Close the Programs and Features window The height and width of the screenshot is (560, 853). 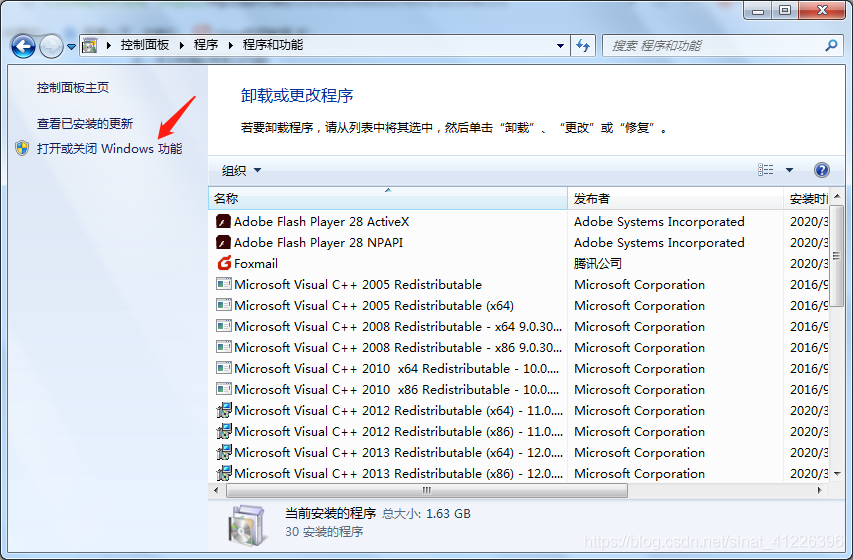(823, 10)
